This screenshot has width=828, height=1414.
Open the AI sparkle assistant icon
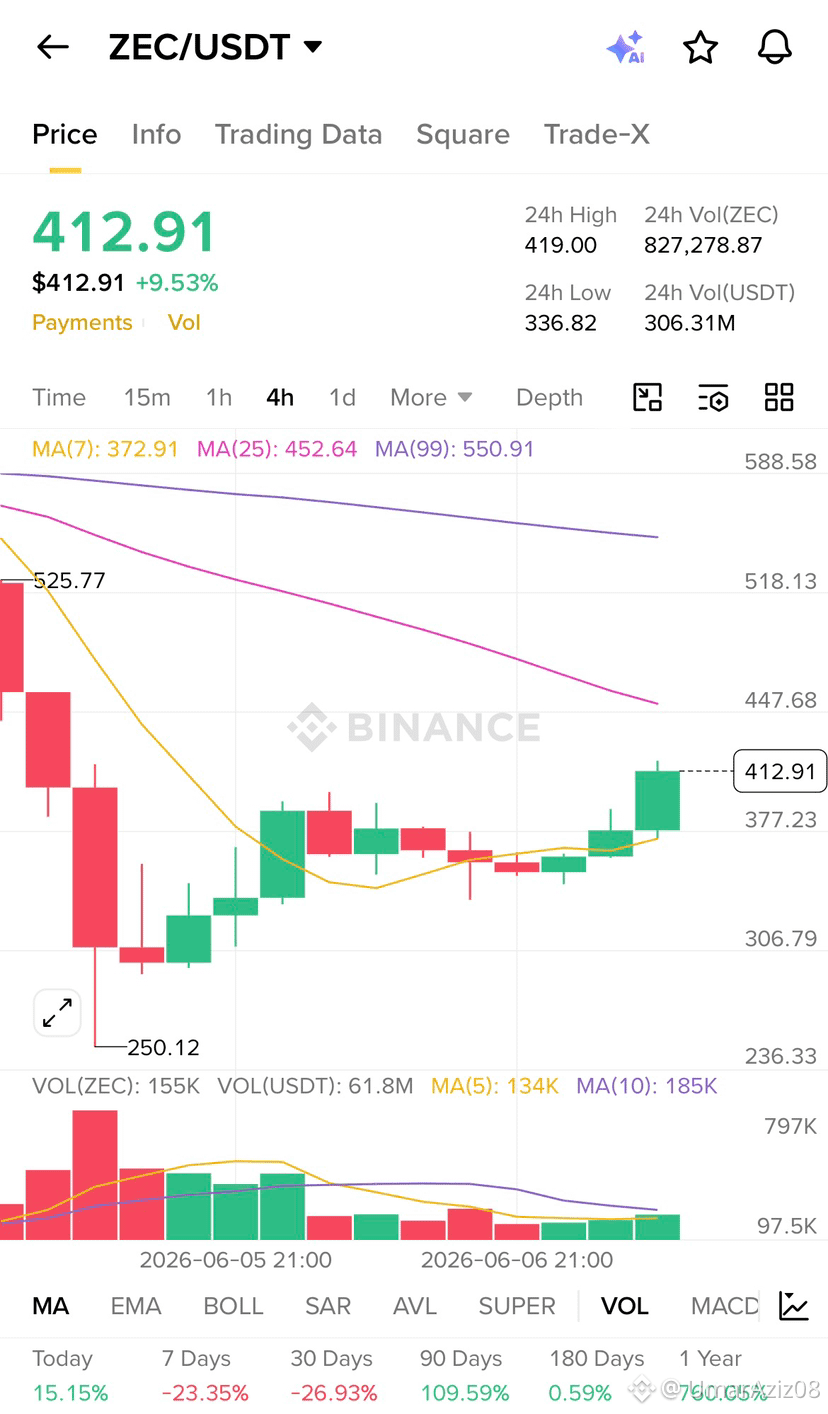click(x=626, y=47)
